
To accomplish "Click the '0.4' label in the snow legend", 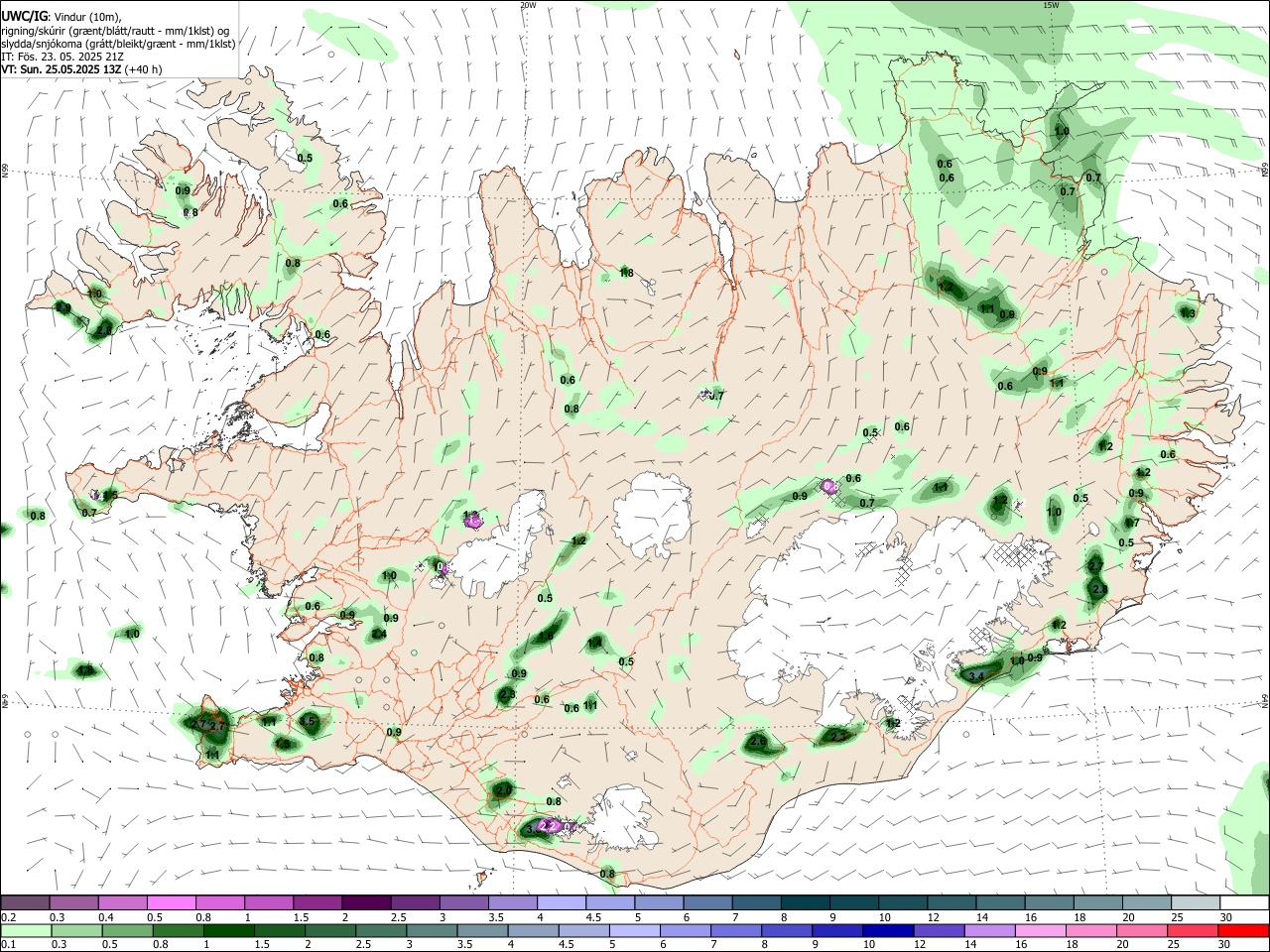I will tap(106, 917).
